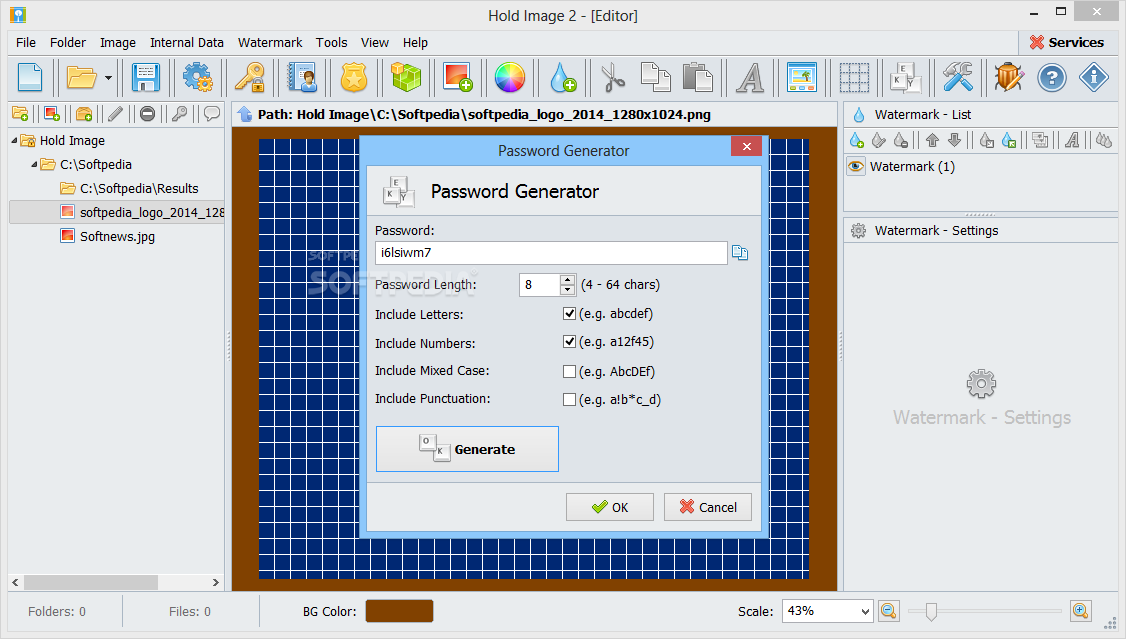Click the add image toolbar icon
Viewport: 1126px width, 639px height.
pos(457,77)
